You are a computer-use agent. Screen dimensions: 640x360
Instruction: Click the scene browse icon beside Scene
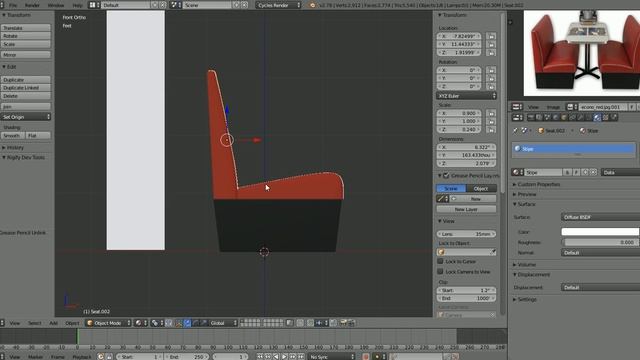(175, 5)
